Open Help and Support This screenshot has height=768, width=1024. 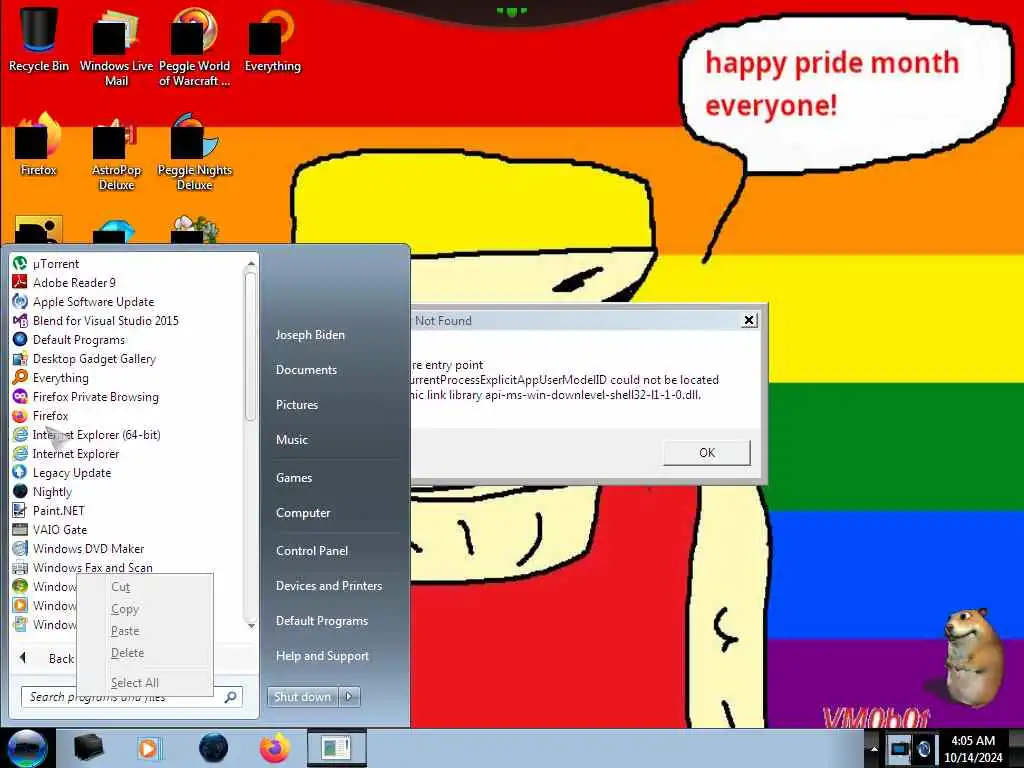[x=322, y=656]
